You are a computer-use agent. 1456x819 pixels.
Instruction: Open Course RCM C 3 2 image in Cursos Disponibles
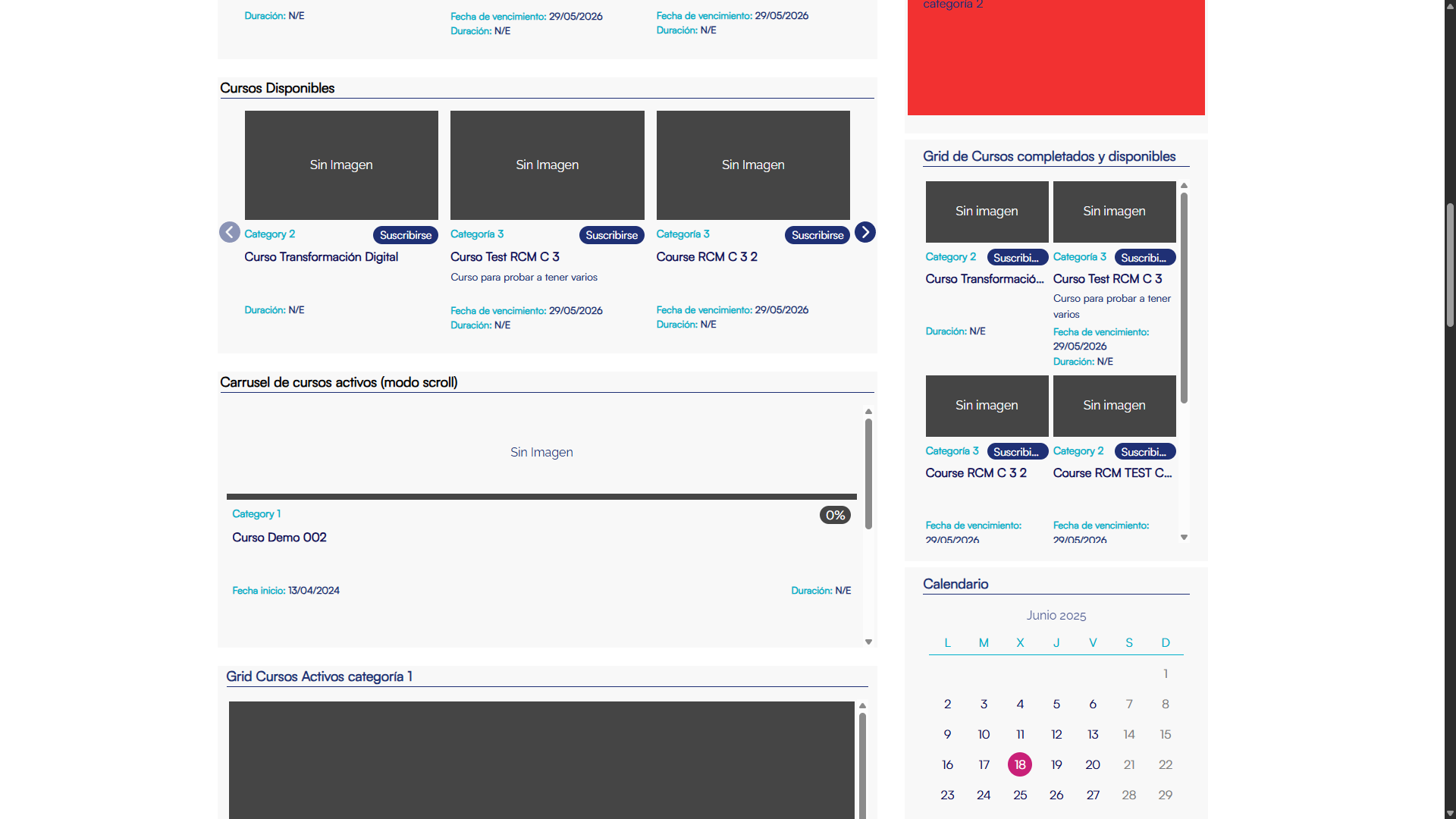coord(753,165)
